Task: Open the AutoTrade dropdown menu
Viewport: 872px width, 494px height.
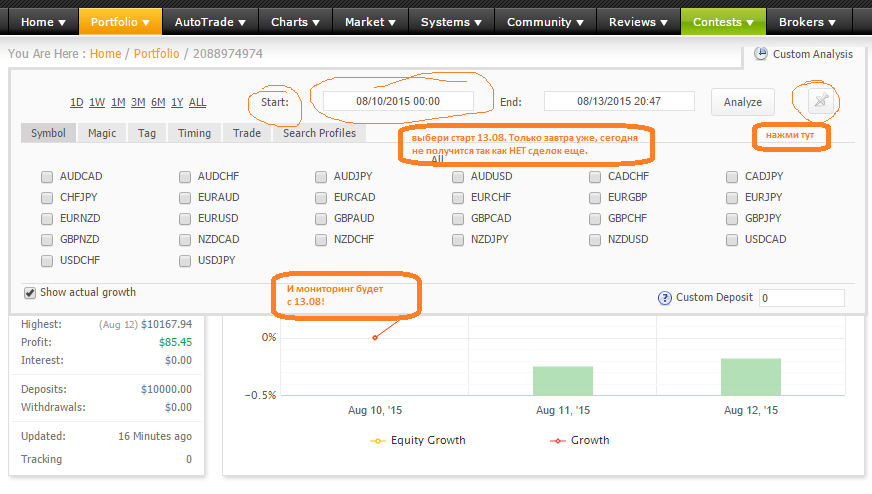Action: coord(210,22)
